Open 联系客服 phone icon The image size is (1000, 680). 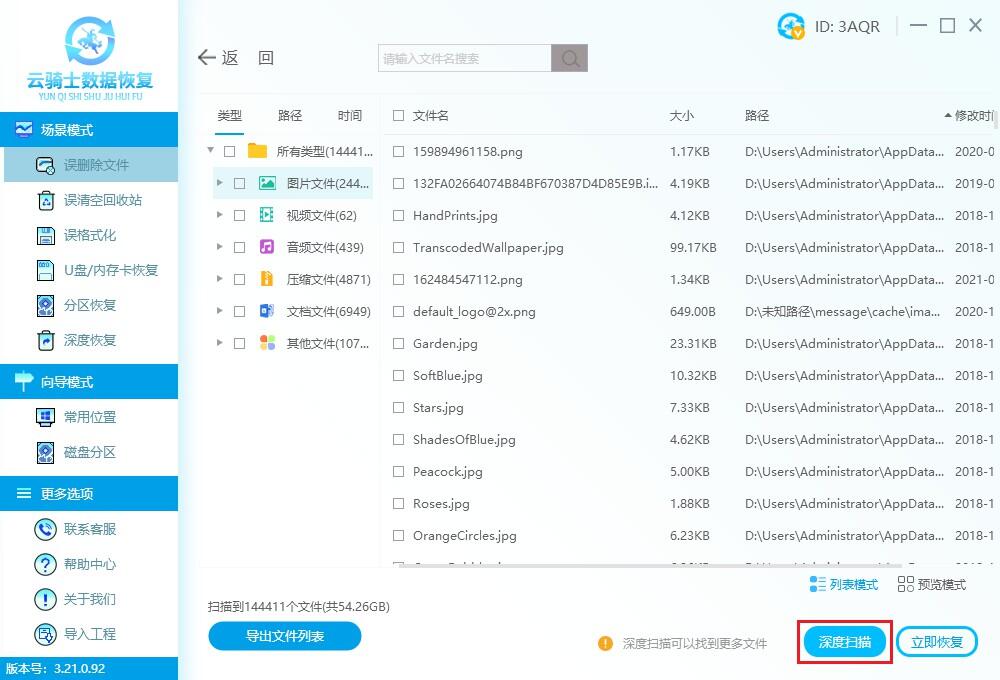click(45, 529)
